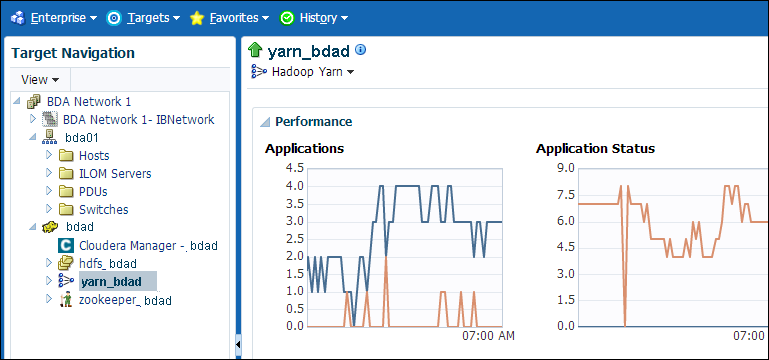Viewport: 769px width, 360px height.
Task: Open the Favorites menu
Action: click(230, 18)
